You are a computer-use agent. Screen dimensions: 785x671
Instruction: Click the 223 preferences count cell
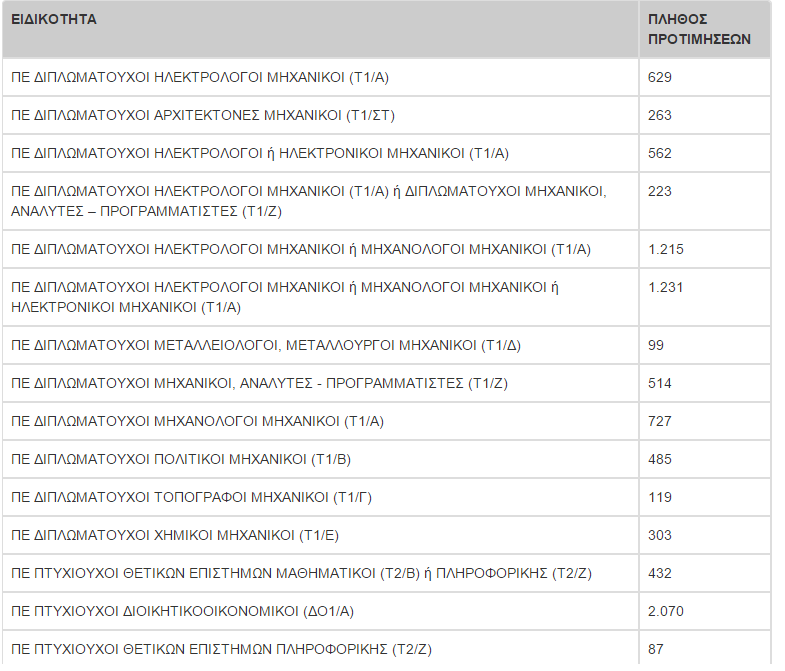[660, 191]
